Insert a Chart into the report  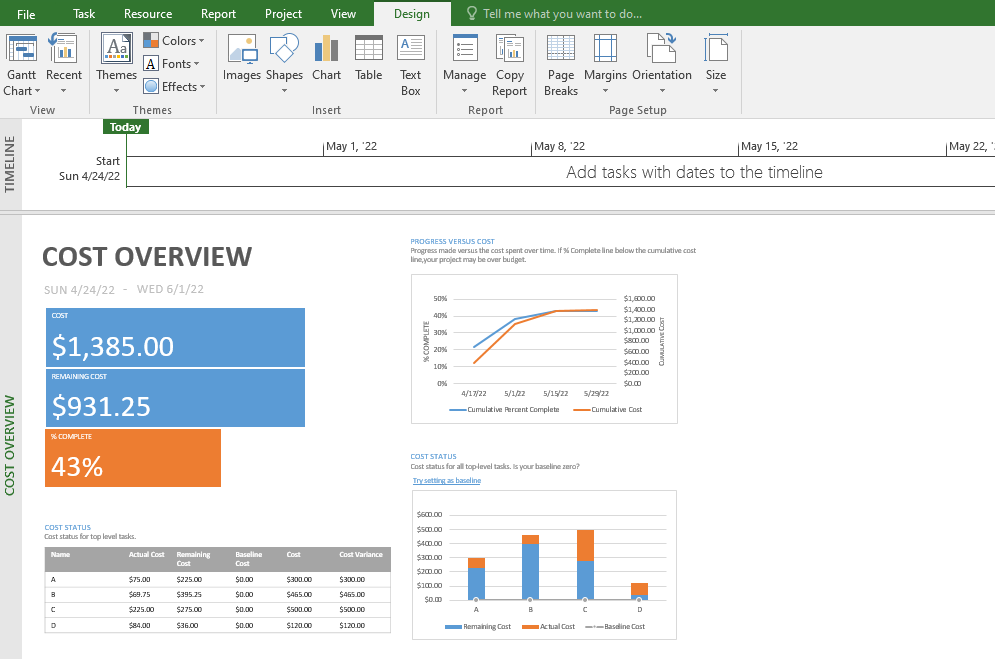coord(326,62)
